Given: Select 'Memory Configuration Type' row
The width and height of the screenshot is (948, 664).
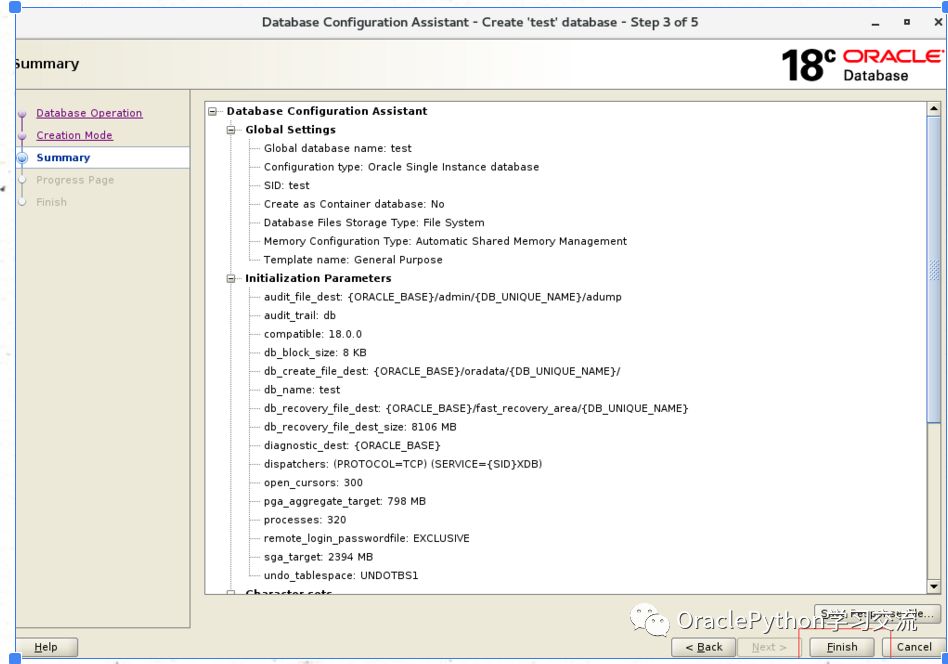Looking at the screenshot, I should [445, 242].
